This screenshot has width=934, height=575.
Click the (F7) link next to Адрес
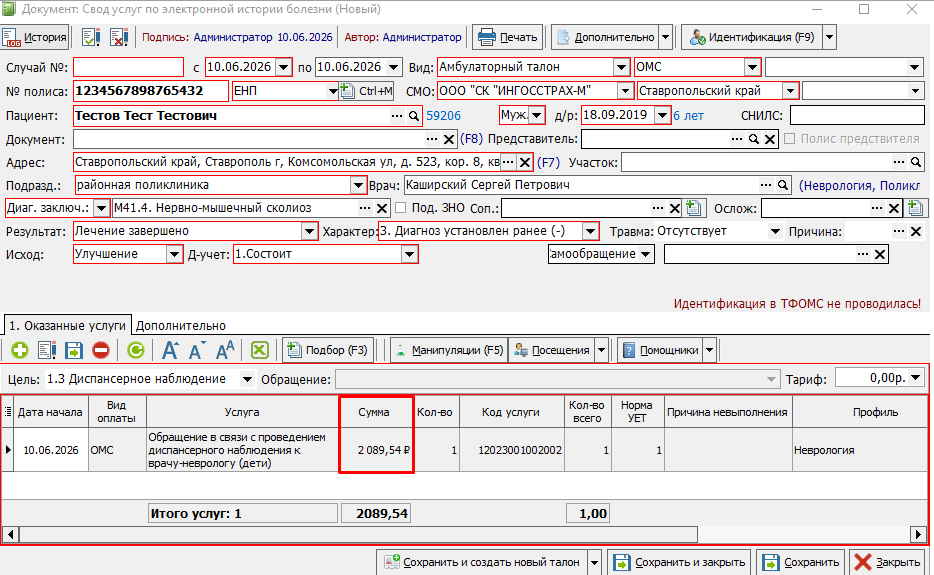tap(549, 162)
